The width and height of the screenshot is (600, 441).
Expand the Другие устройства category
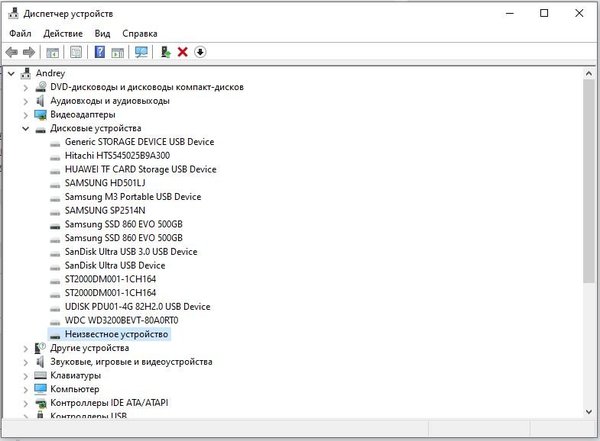tap(26, 348)
